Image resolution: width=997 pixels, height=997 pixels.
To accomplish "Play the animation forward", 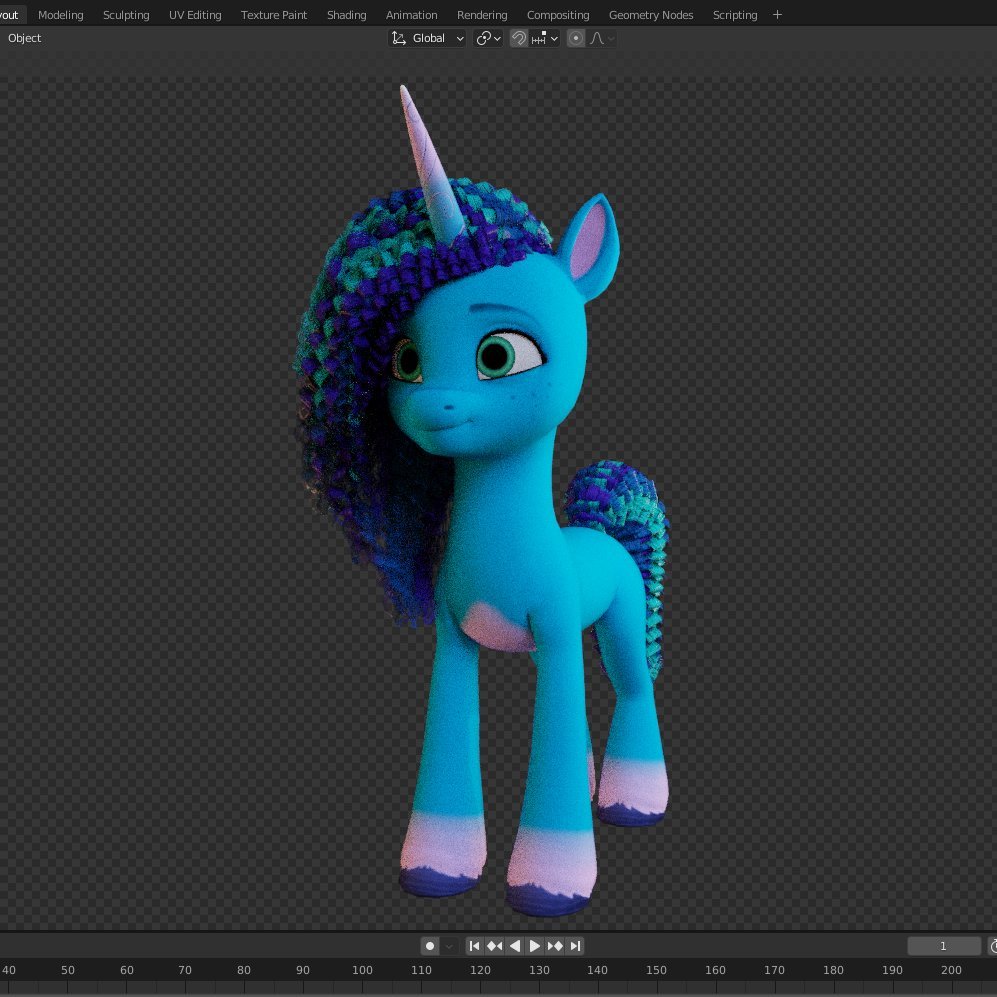I will pyautogui.click(x=535, y=946).
